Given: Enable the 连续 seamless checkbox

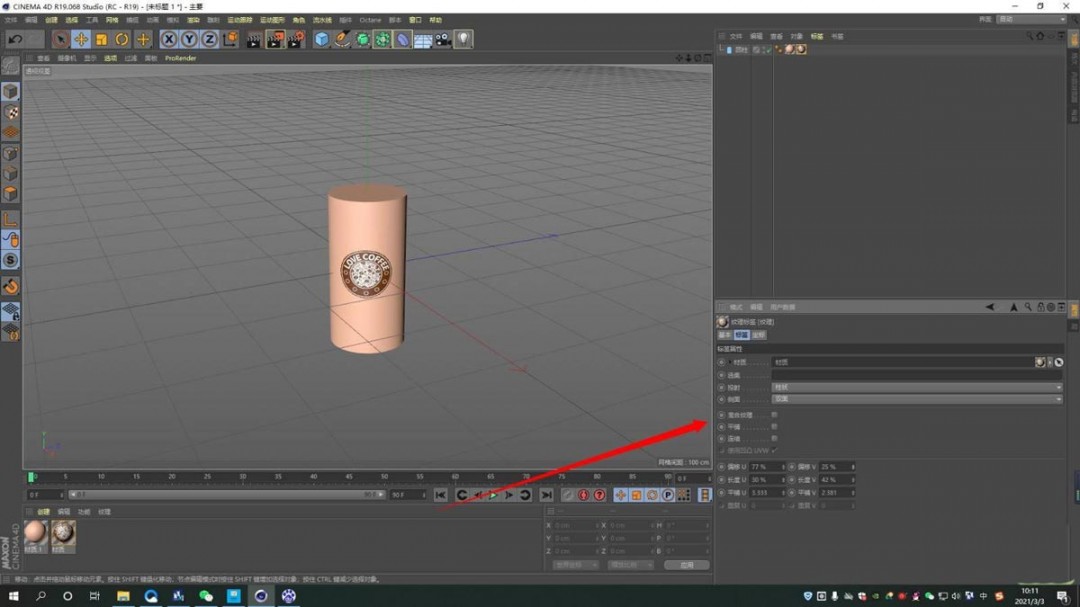Looking at the screenshot, I should [x=774, y=438].
